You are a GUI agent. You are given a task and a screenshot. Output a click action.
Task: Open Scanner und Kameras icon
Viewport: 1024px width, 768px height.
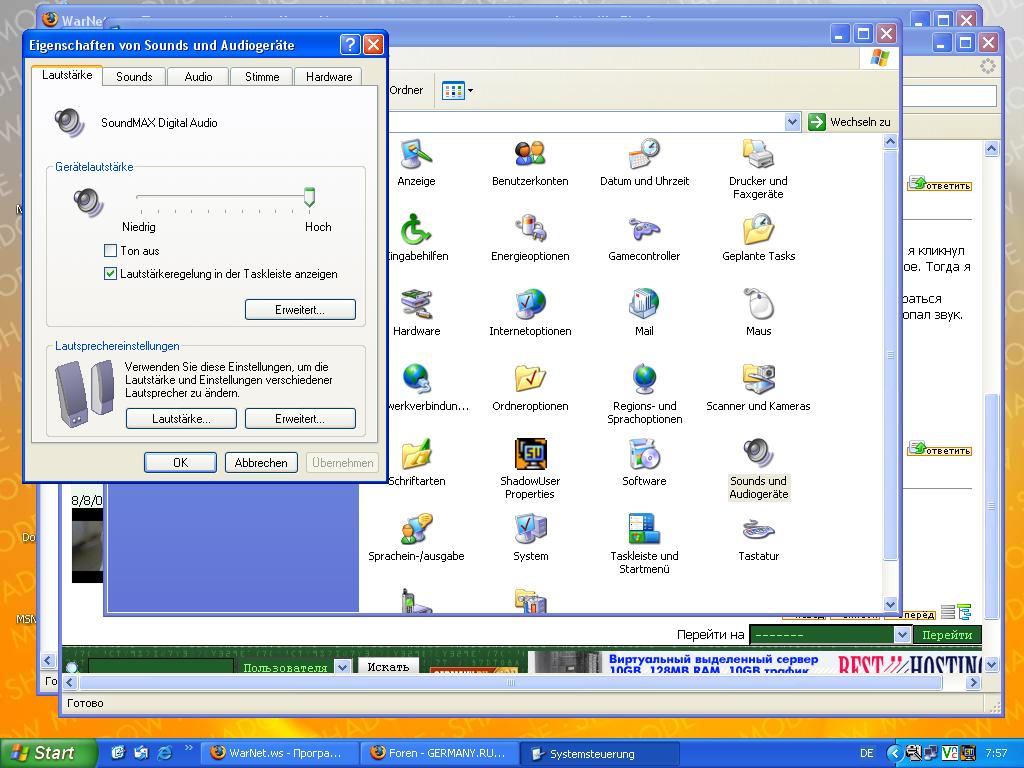pyautogui.click(x=758, y=381)
